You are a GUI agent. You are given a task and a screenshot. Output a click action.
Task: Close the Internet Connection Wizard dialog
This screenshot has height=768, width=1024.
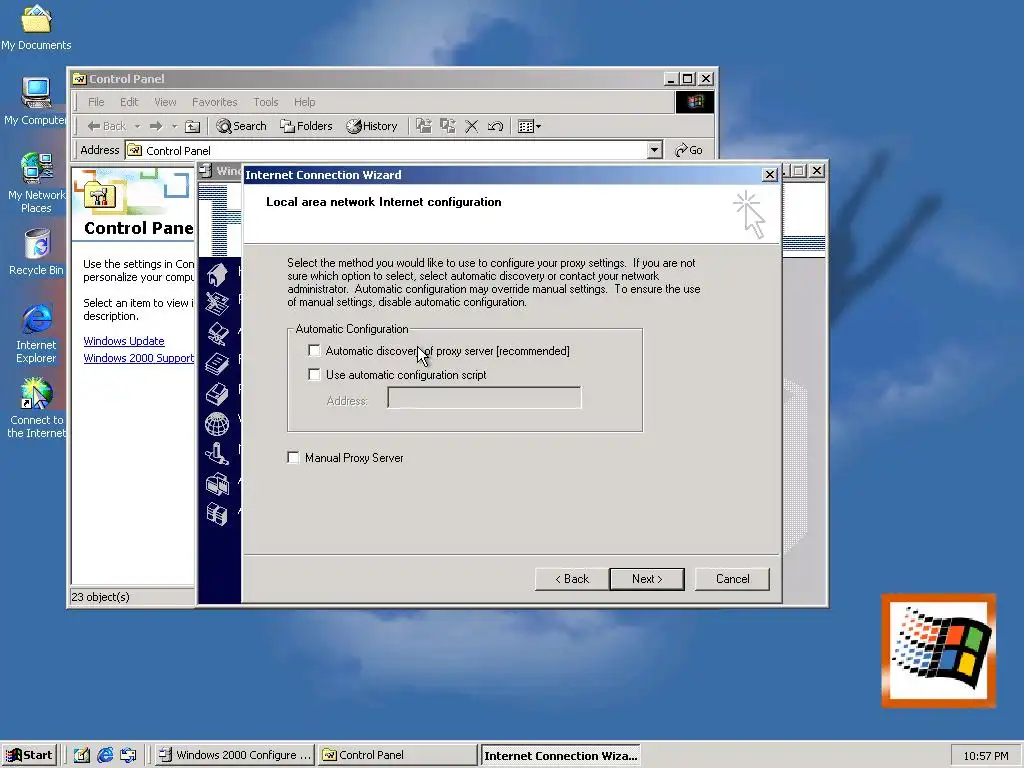(x=769, y=174)
